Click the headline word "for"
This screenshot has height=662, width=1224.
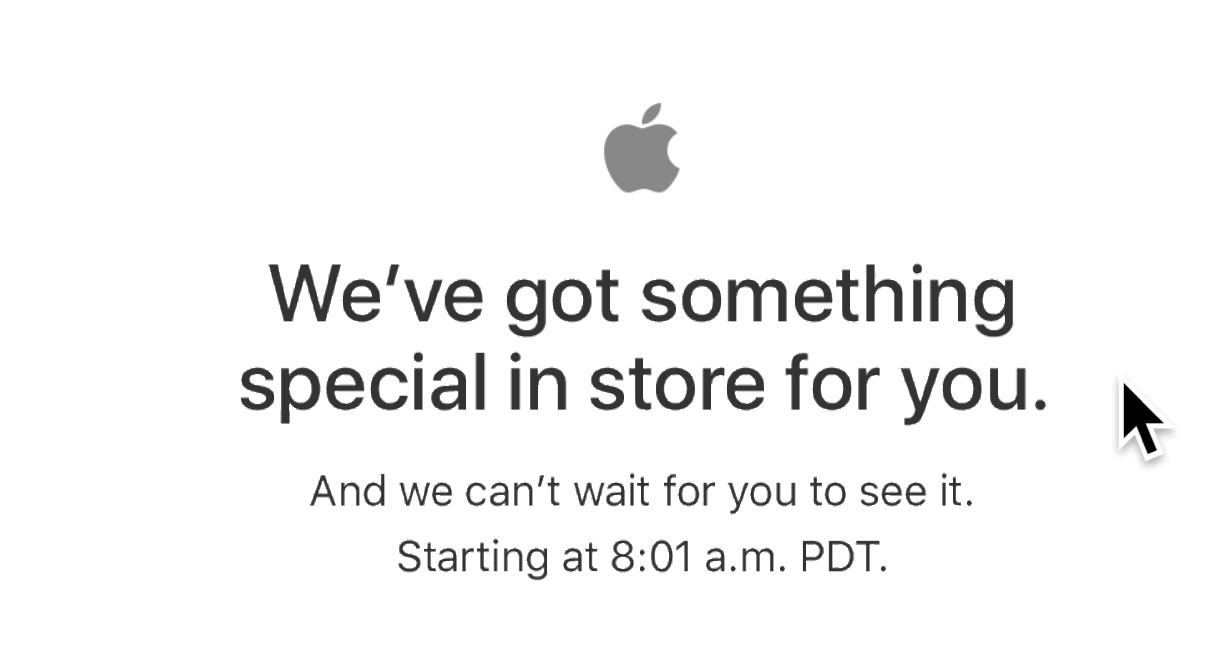827,383
